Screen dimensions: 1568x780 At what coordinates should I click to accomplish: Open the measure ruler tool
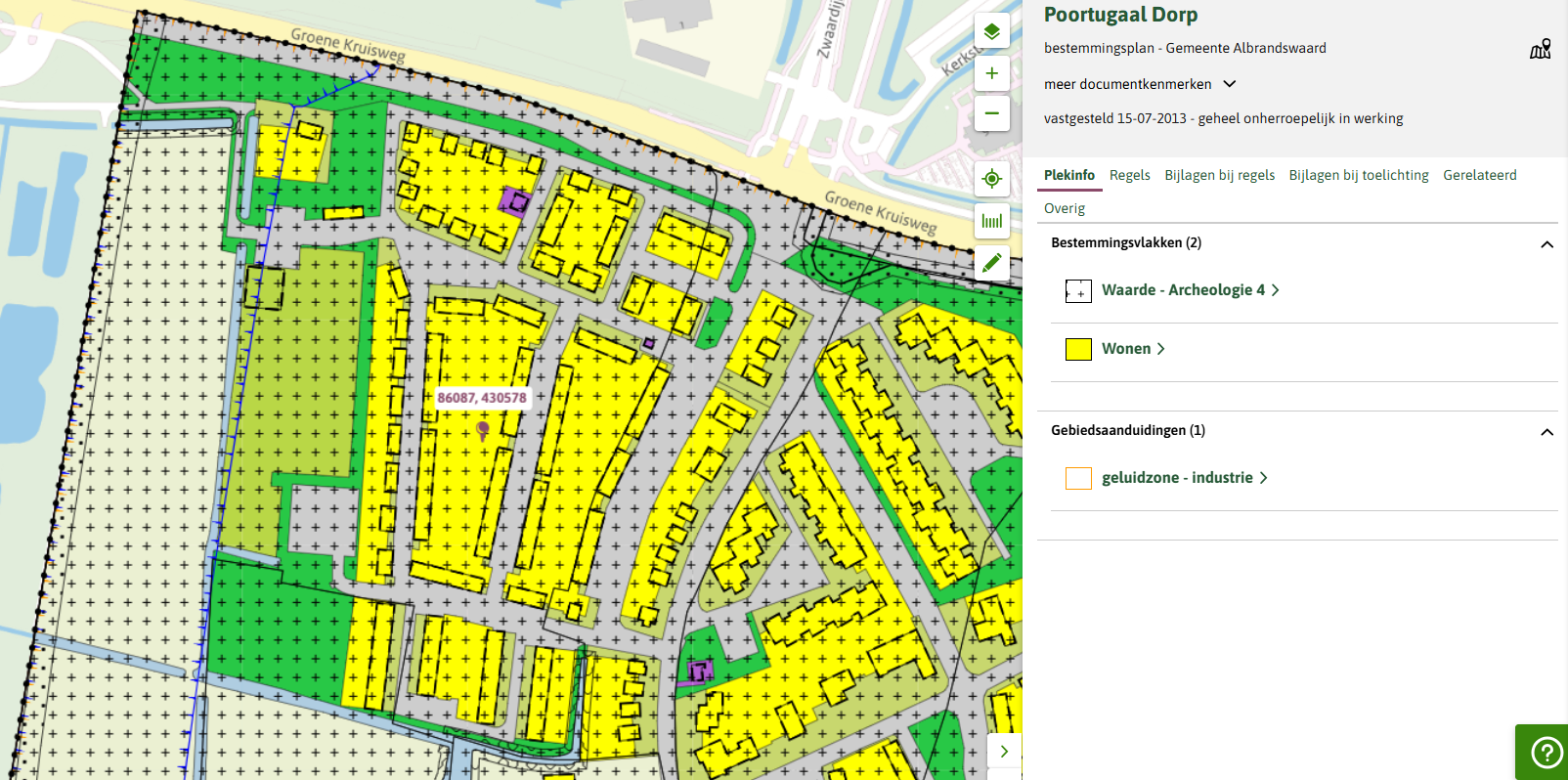(x=991, y=221)
